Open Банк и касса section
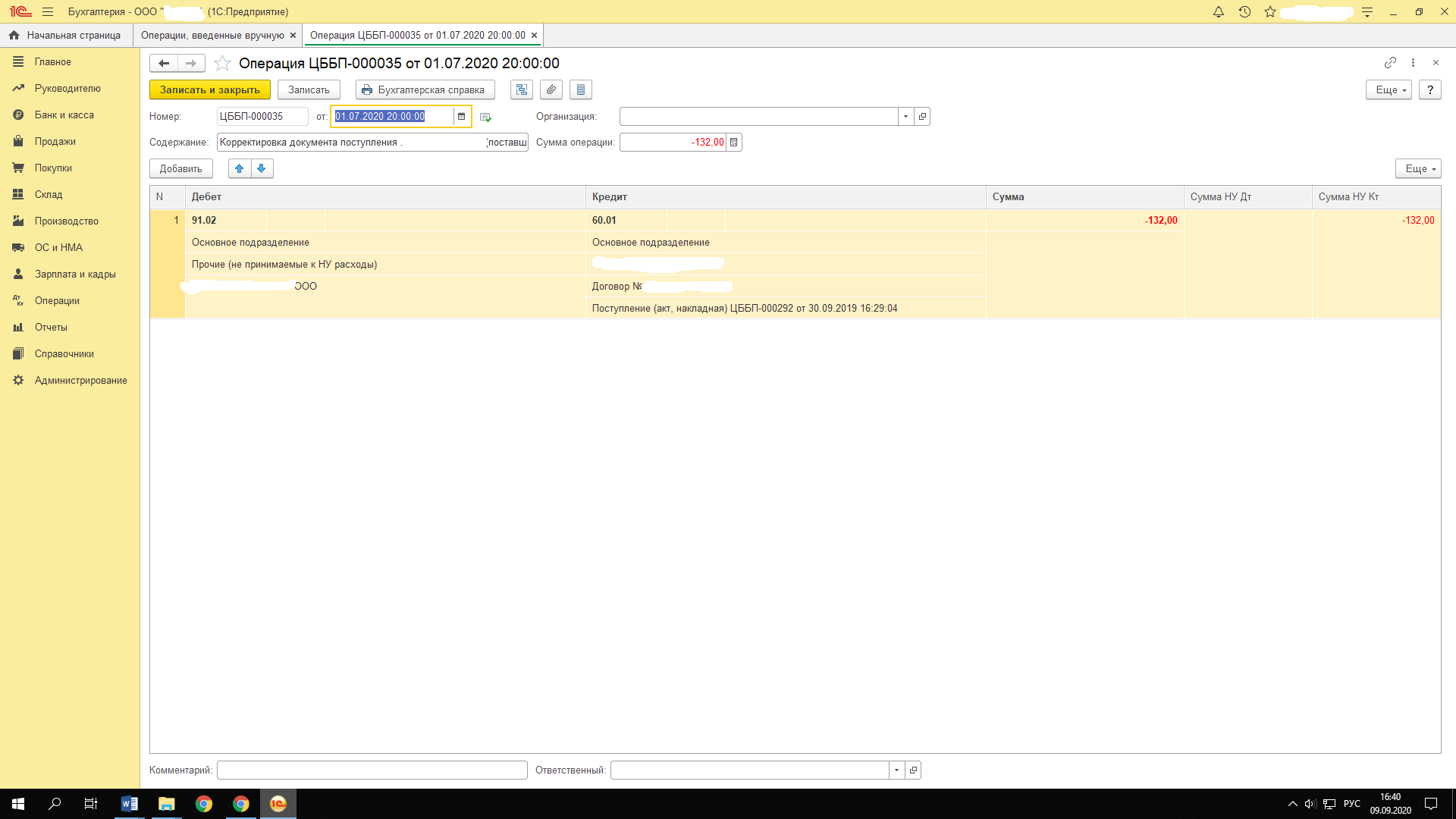Screen dimensions: 1456x819 64,115
